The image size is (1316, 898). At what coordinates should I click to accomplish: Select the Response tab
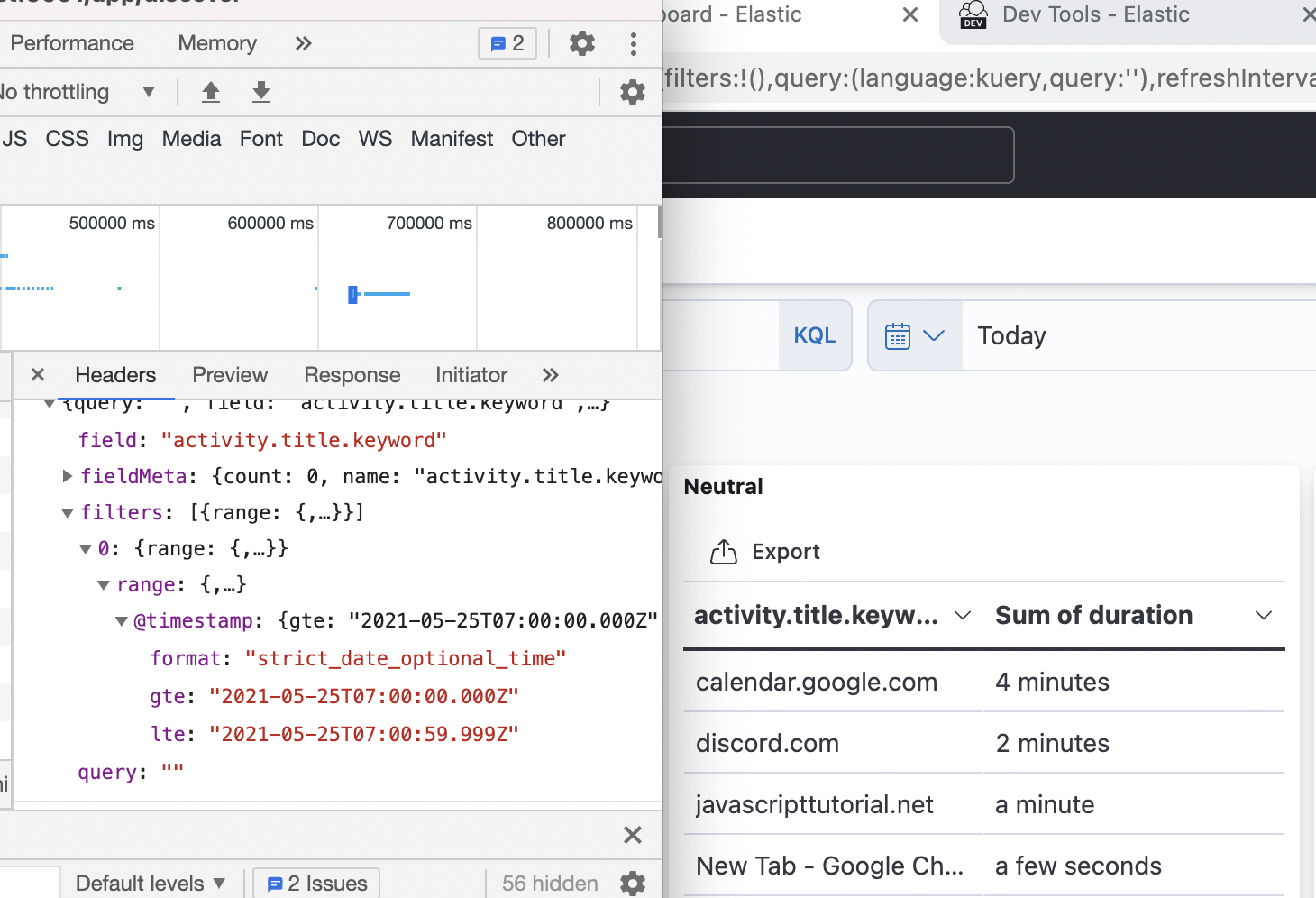(352, 375)
